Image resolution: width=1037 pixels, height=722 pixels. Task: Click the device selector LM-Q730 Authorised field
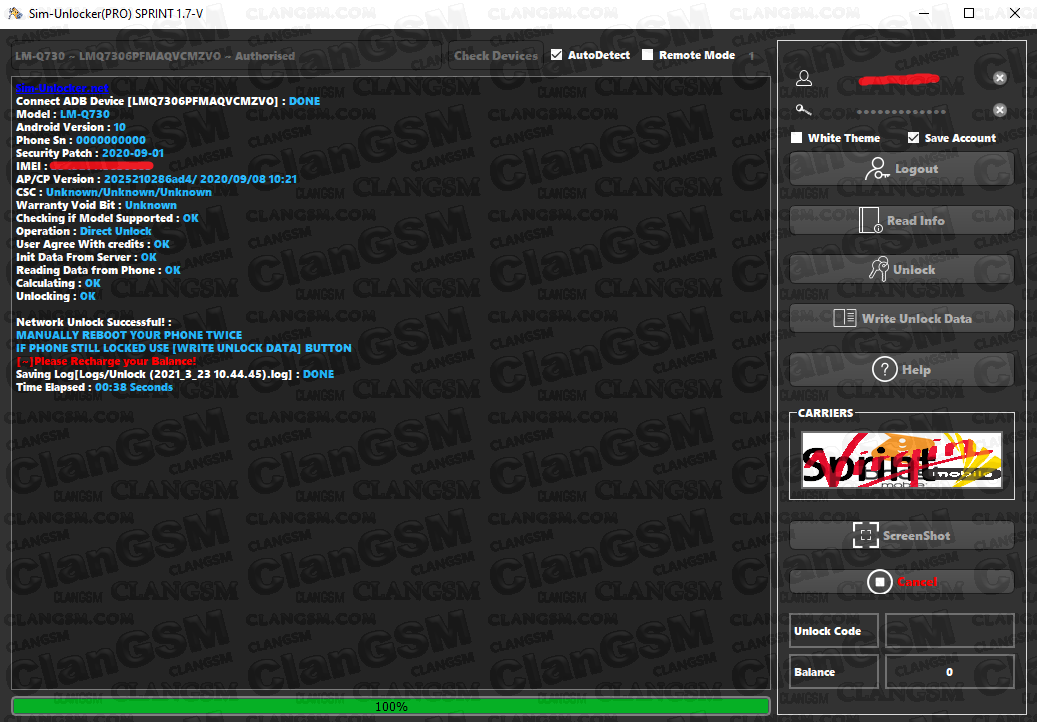coord(226,56)
